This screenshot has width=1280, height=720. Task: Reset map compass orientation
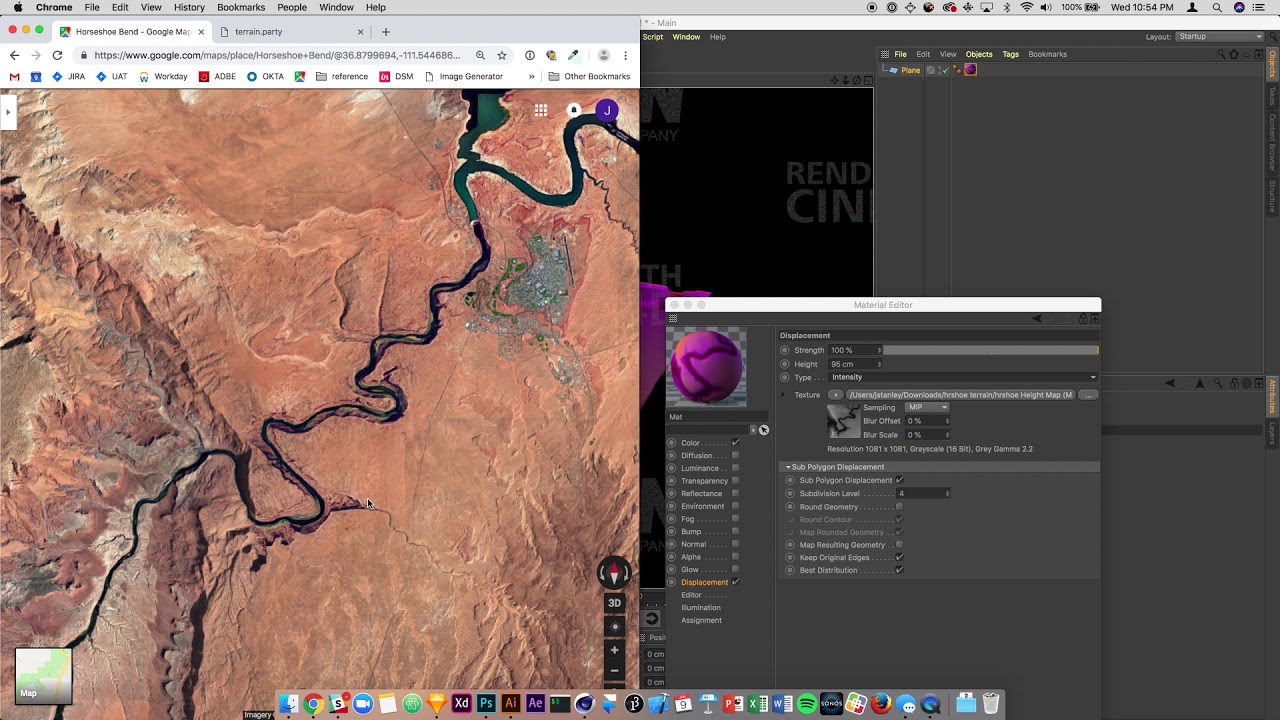(x=614, y=573)
